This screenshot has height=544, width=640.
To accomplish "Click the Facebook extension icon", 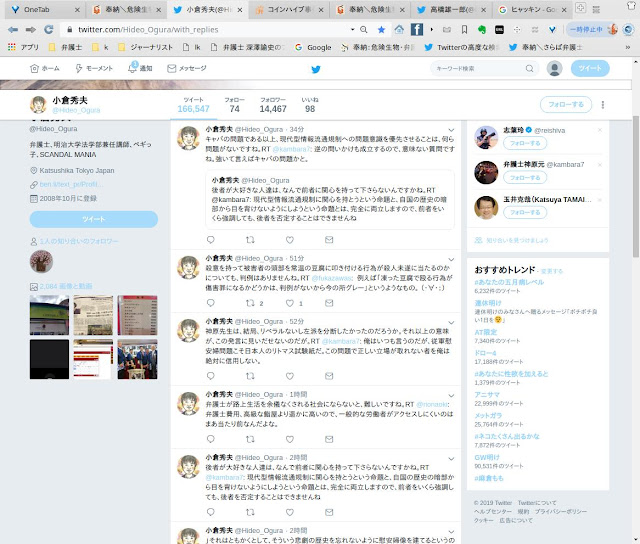I will point(417,29).
